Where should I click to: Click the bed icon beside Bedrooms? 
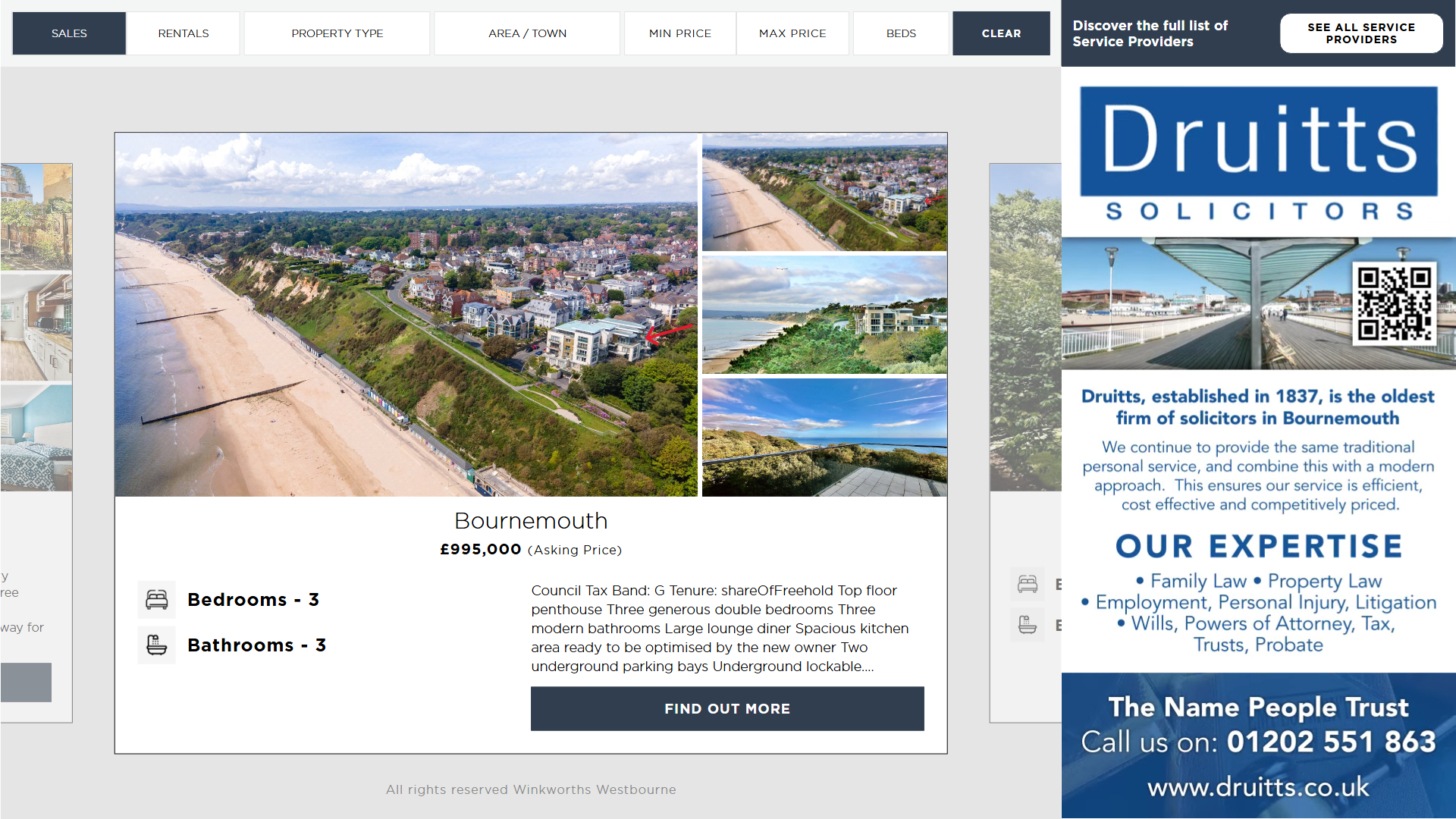pos(157,600)
